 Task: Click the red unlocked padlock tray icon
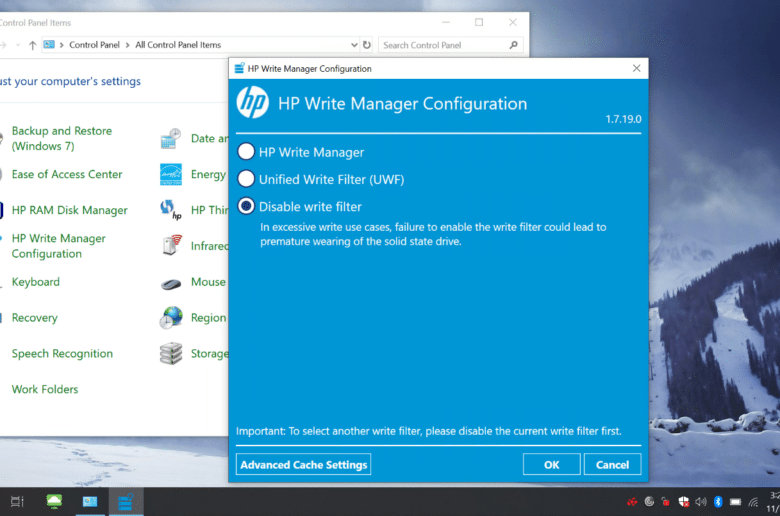(x=666, y=502)
